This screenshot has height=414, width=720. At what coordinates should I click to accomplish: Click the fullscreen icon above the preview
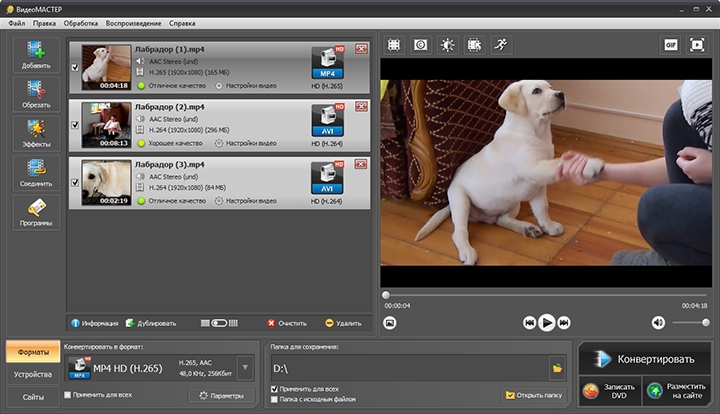(x=697, y=45)
